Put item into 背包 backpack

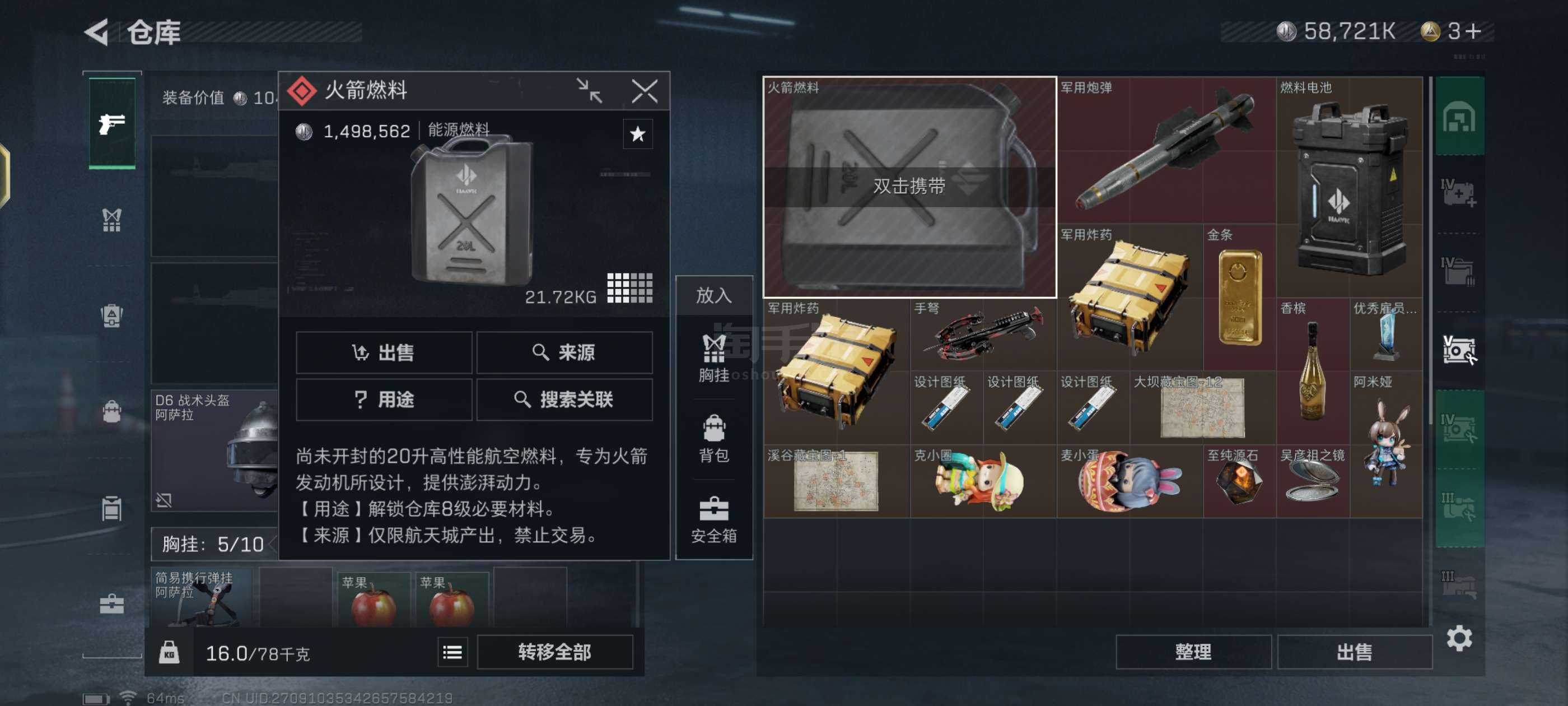pos(713,439)
